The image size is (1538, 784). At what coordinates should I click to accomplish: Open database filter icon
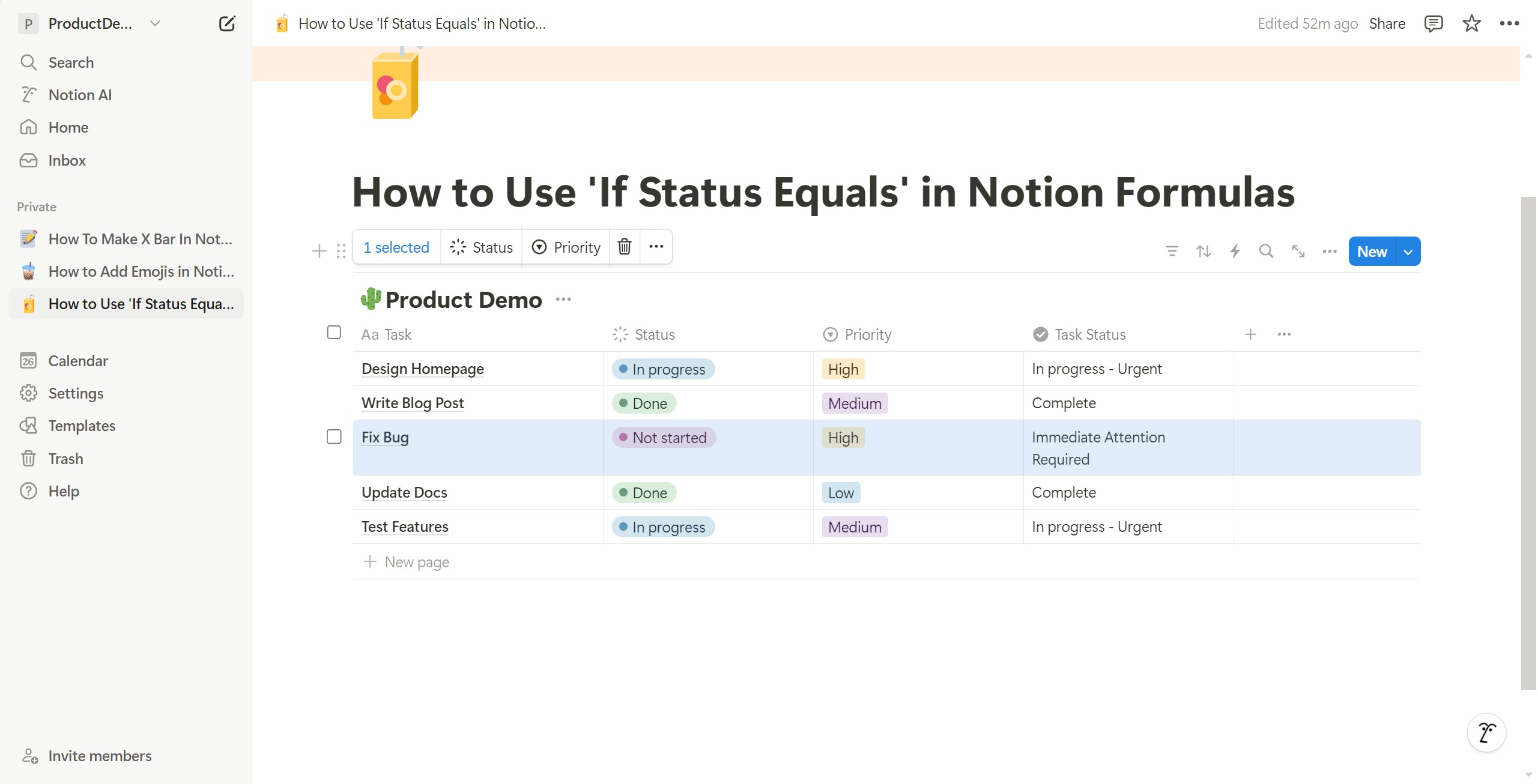1172,251
